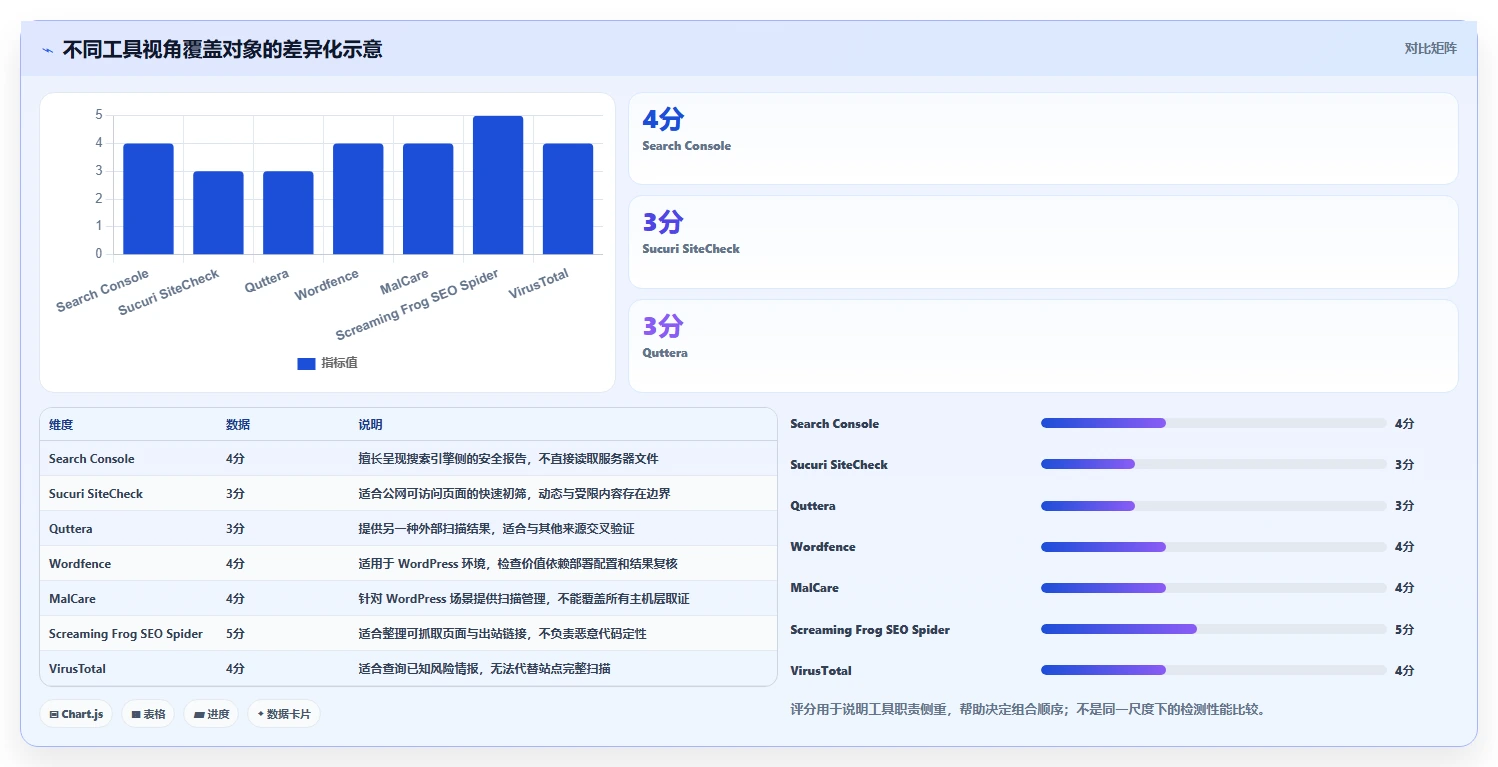This screenshot has height=767, width=1498.
Task: Click the Quttera label in the progress list
Action: pos(813,506)
